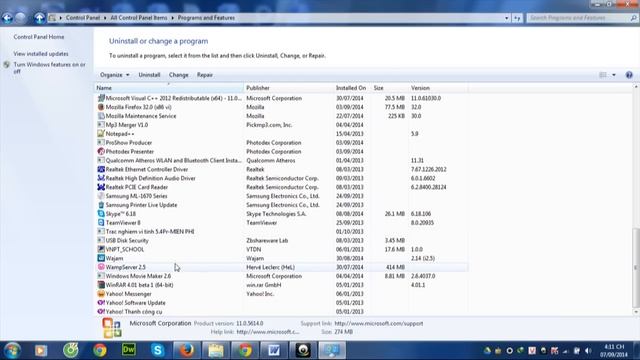The width and height of the screenshot is (640, 360).
Task: Click the volume icon in system tray
Action: coord(588,351)
